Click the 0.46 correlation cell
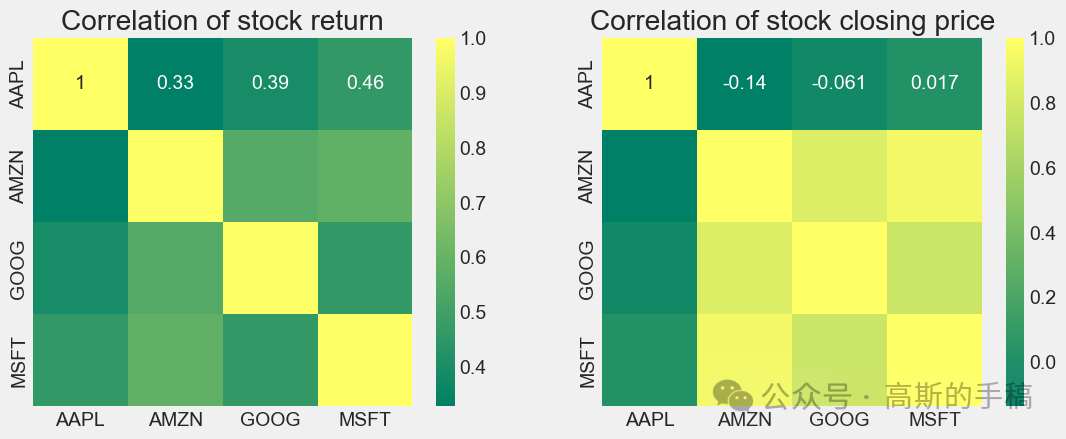This screenshot has width=1066, height=439. 364,83
